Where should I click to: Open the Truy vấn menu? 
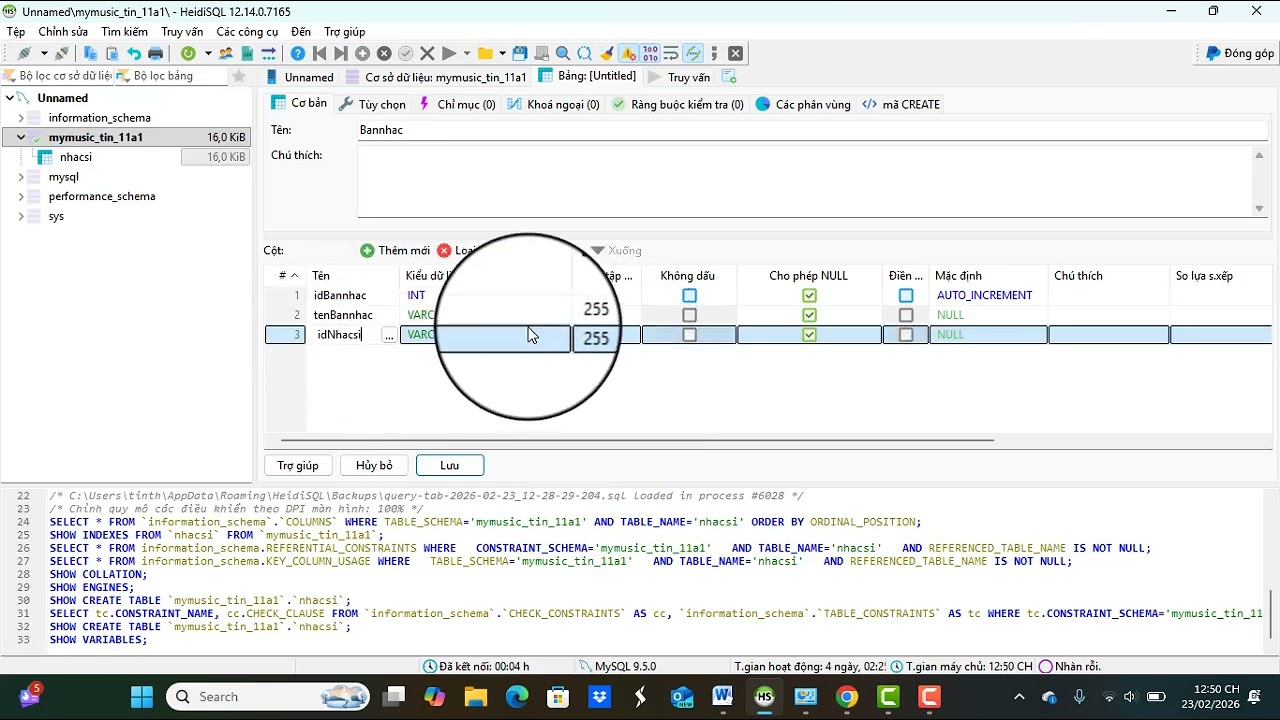coord(181,32)
